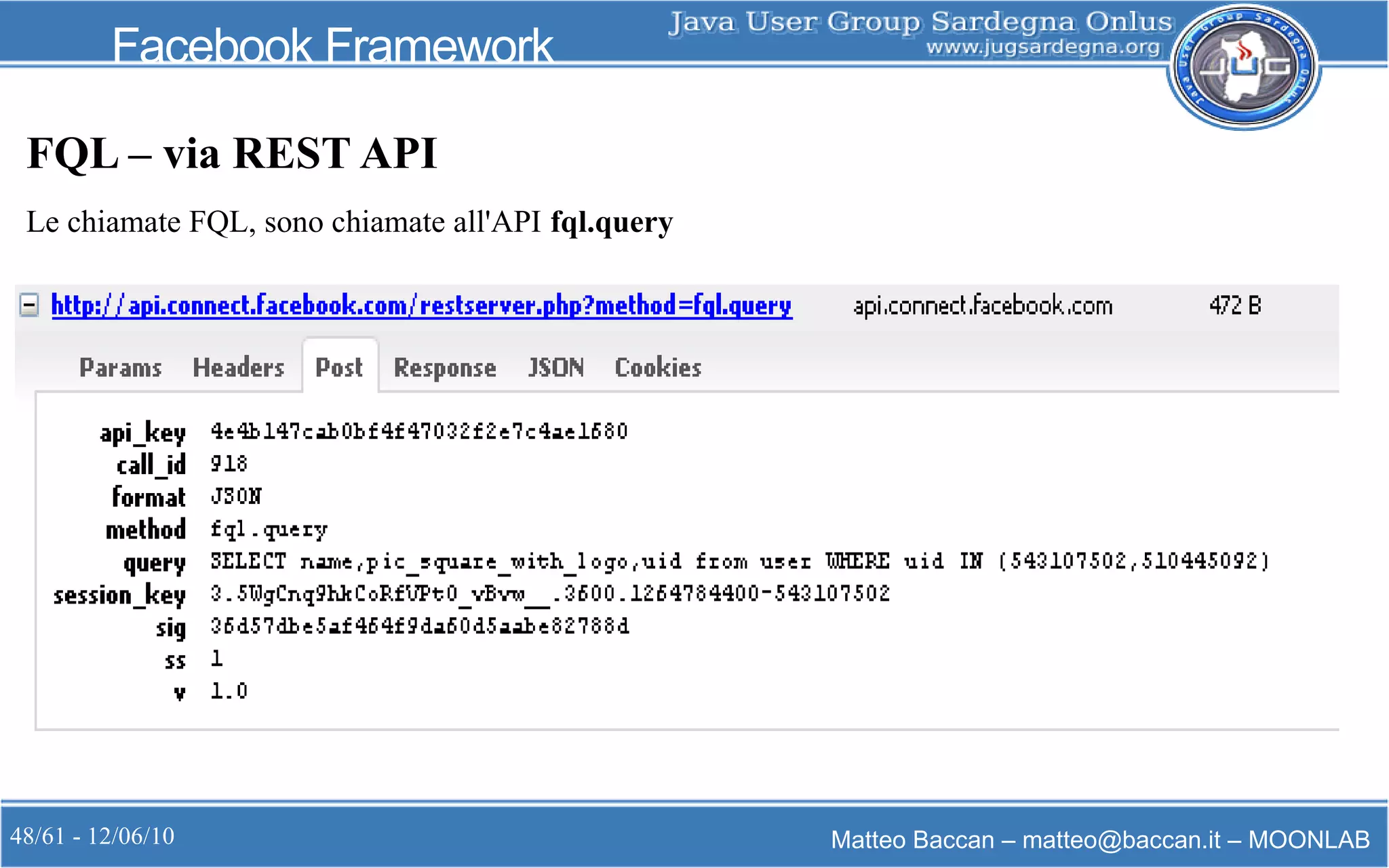Screen dimensions: 1389x868
Task: Click the session_key value string
Action: 550,594
